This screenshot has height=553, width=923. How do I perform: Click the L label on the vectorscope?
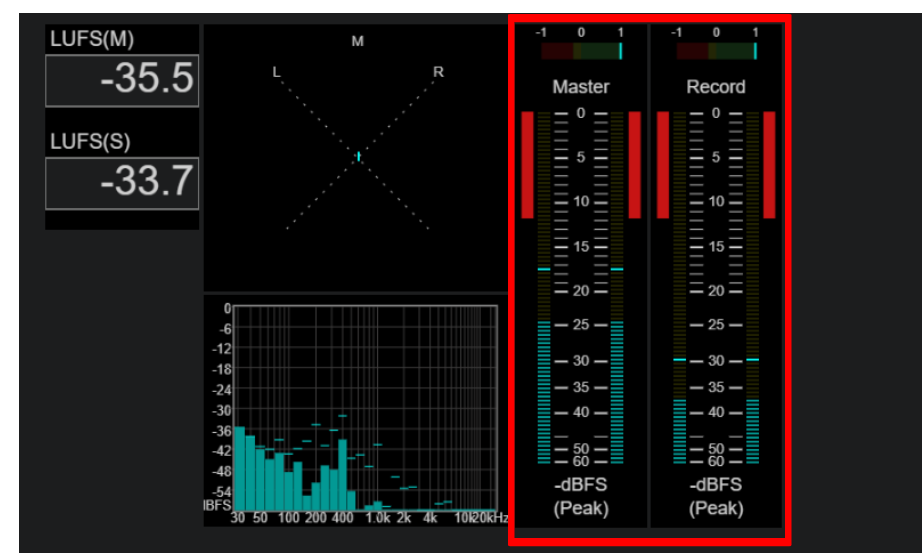click(276, 72)
